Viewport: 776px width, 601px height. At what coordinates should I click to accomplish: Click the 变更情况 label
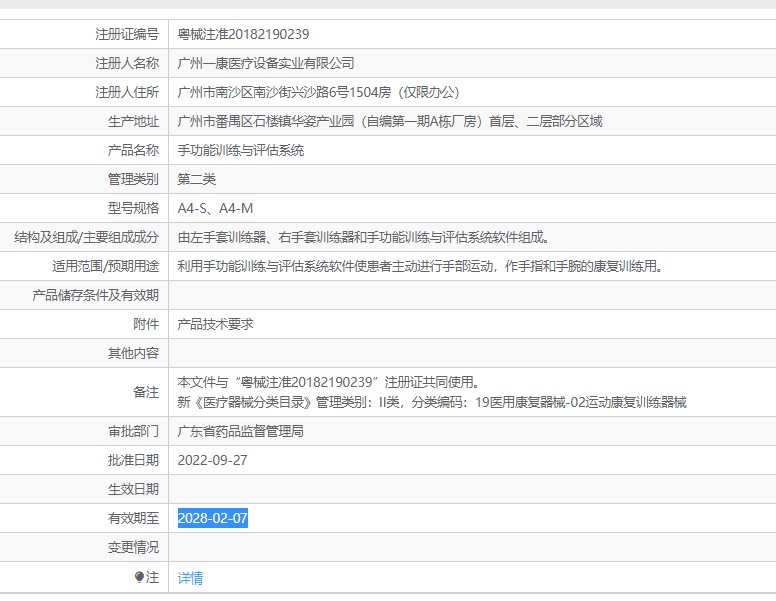pyautogui.click(x=134, y=548)
